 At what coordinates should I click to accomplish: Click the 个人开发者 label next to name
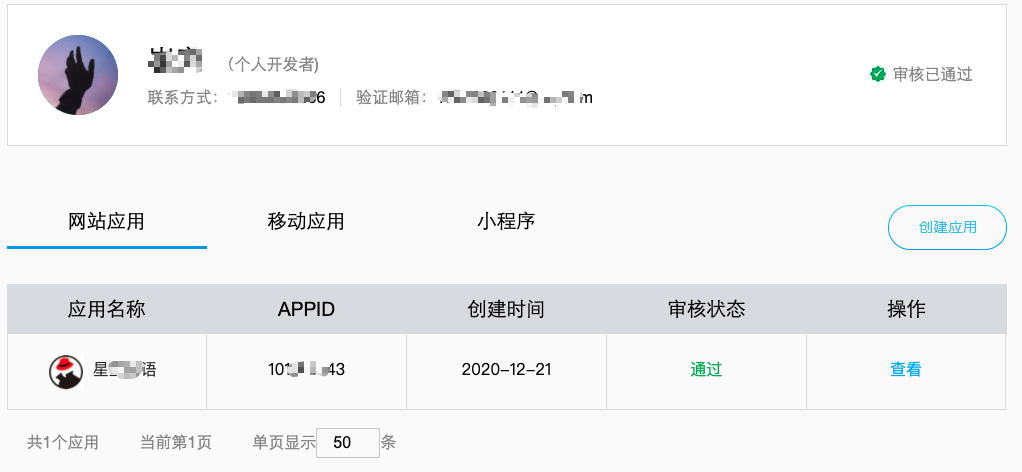[273, 65]
